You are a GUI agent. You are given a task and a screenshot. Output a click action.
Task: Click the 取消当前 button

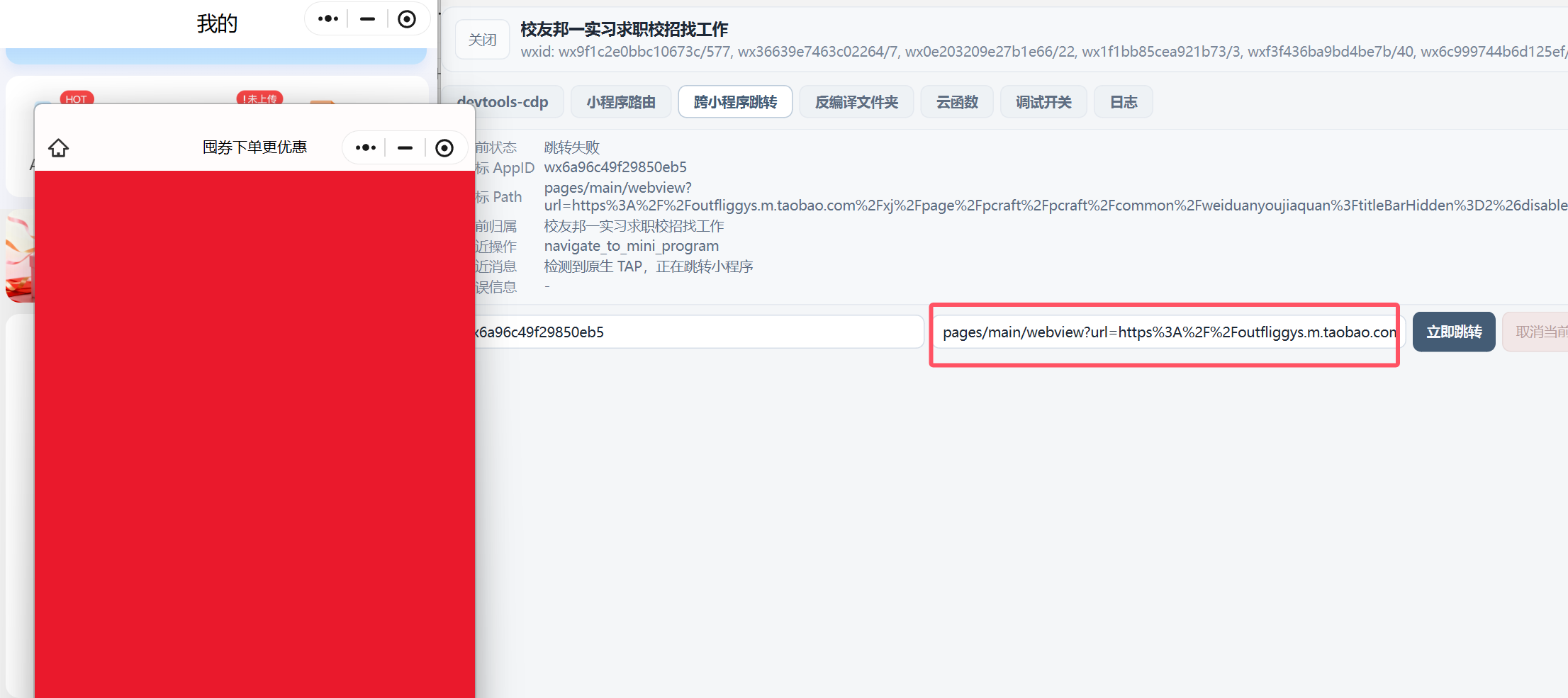tap(1535, 332)
